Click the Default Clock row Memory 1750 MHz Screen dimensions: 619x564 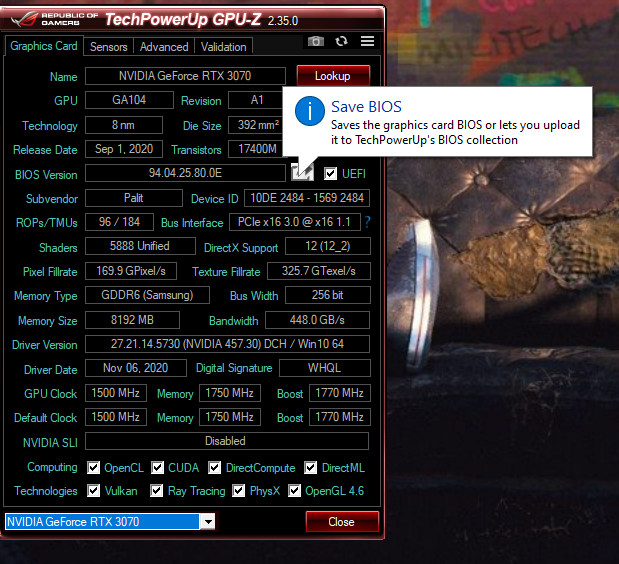pyautogui.click(x=230, y=417)
